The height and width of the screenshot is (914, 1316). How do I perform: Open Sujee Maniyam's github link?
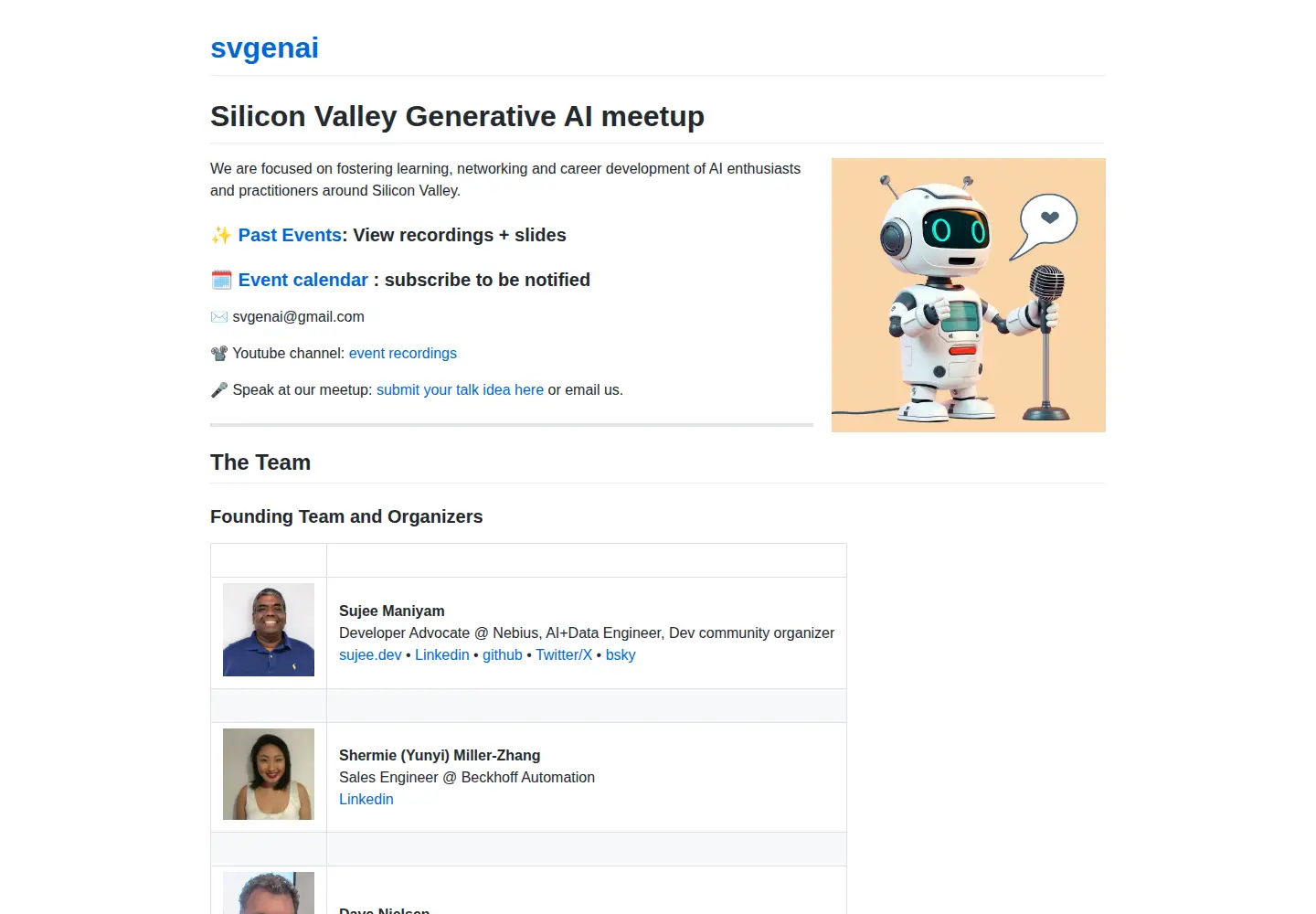point(503,654)
